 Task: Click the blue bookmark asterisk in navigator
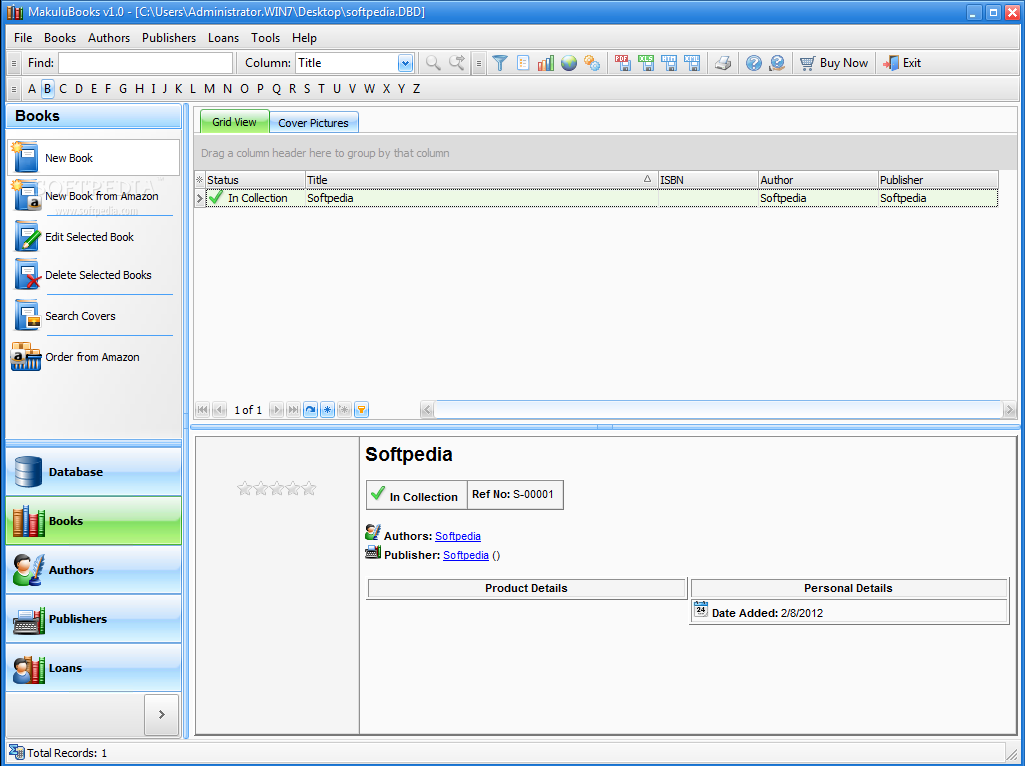pos(328,410)
